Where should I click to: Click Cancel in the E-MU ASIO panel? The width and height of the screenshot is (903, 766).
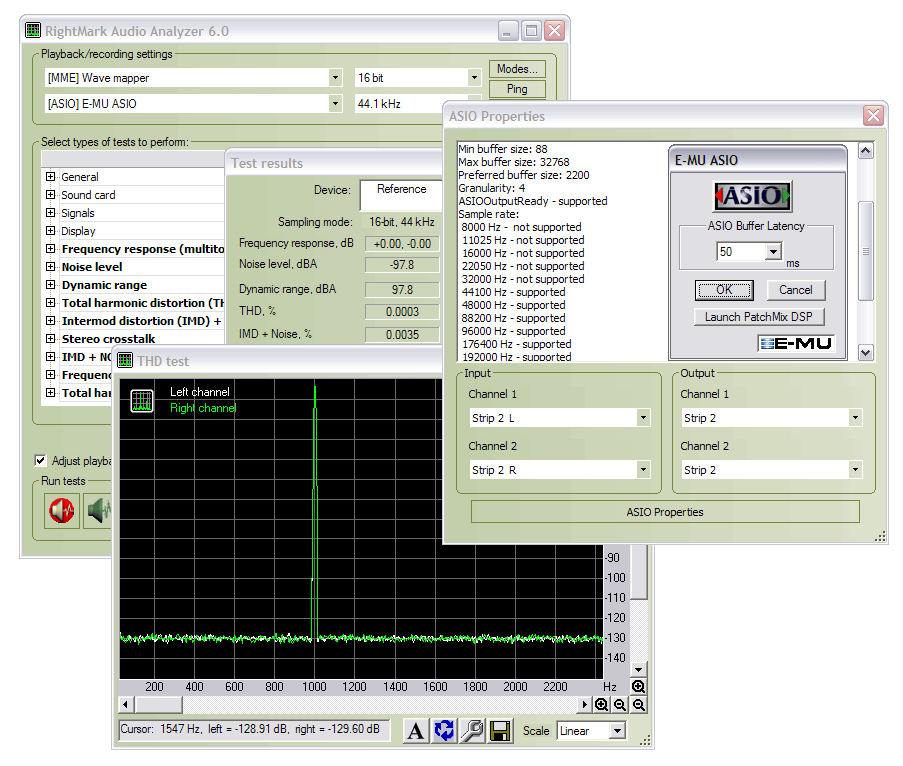[x=796, y=290]
